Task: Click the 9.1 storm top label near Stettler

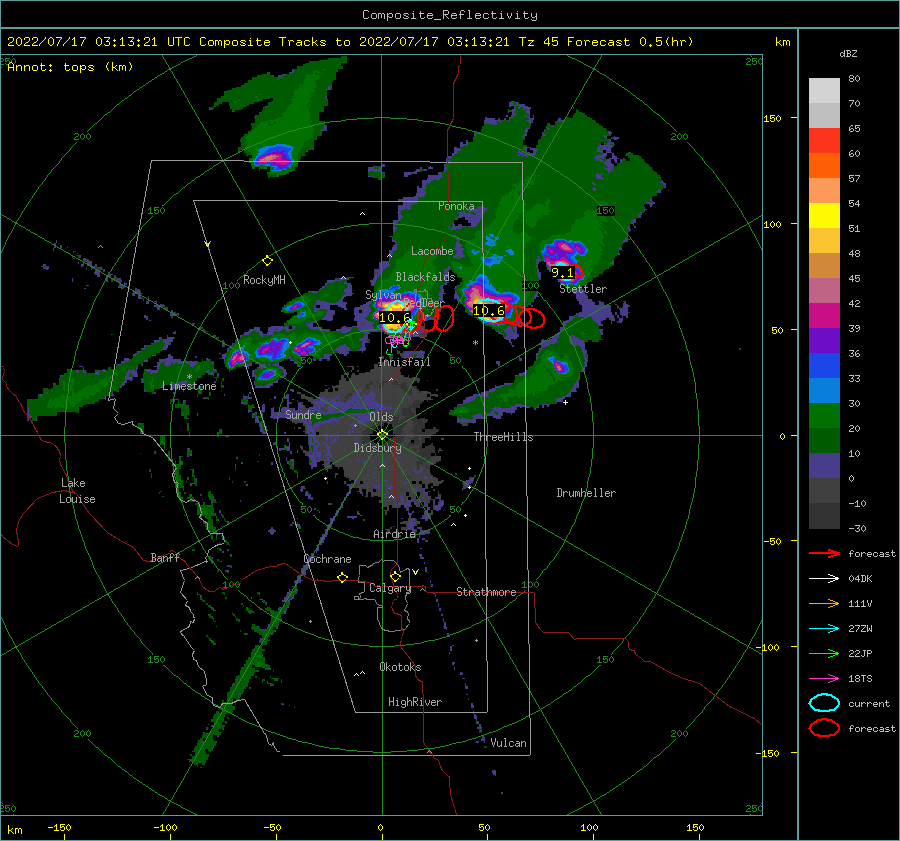Action: (562, 273)
